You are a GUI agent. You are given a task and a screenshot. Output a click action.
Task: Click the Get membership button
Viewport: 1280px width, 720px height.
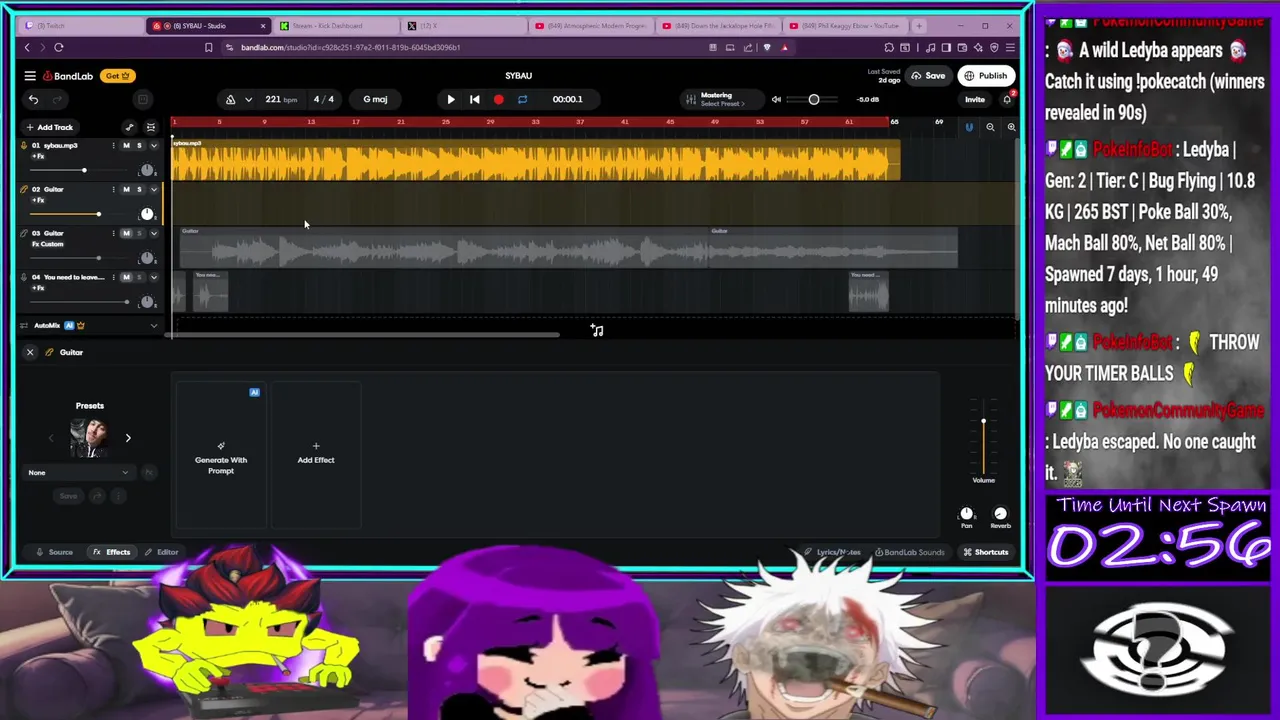point(118,76)
